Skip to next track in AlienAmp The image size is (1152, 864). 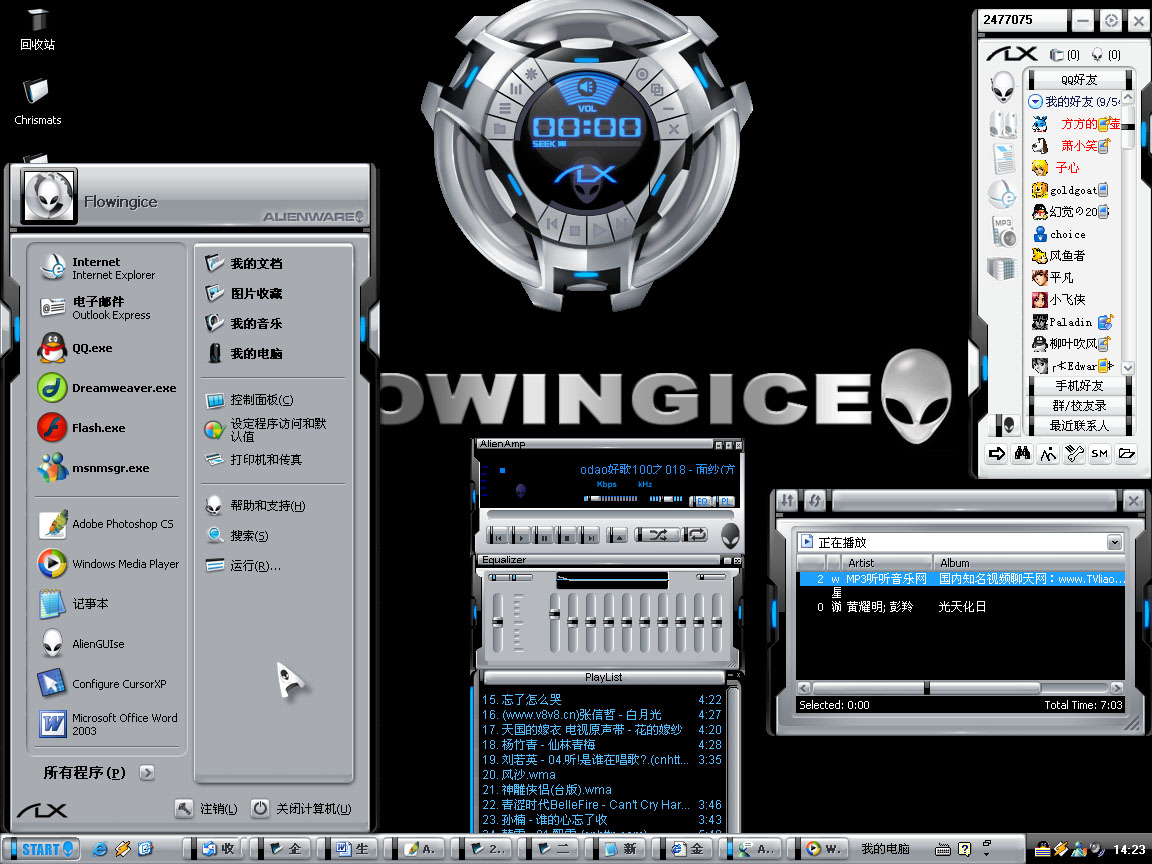(589, 537)
